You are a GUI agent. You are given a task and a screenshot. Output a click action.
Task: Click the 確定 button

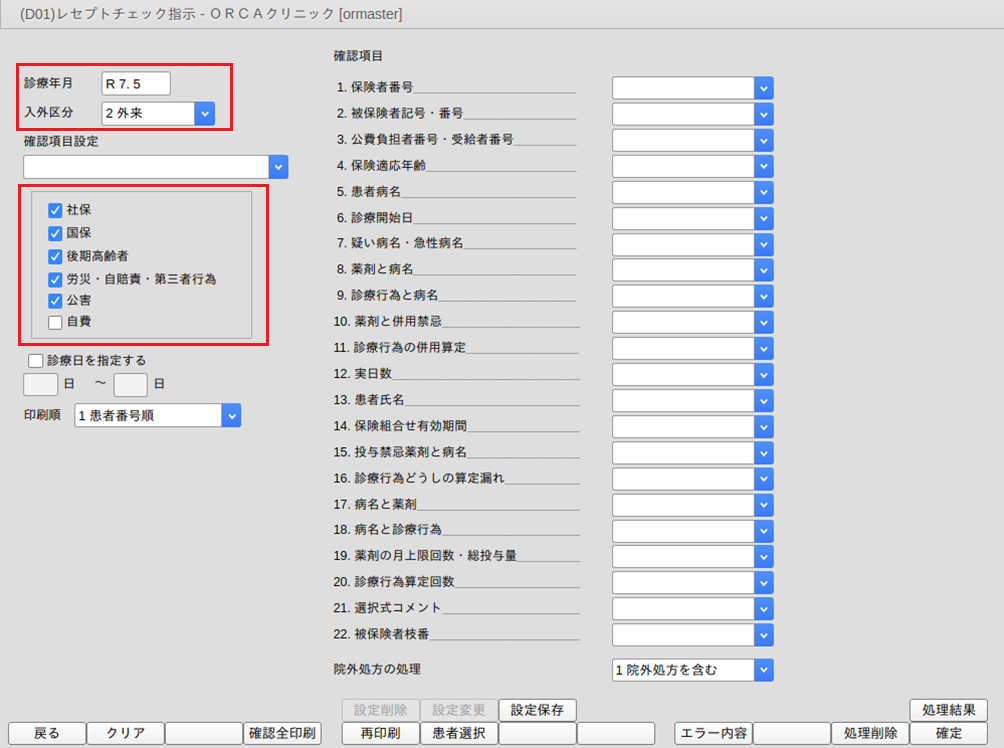(x=949, y=733)
